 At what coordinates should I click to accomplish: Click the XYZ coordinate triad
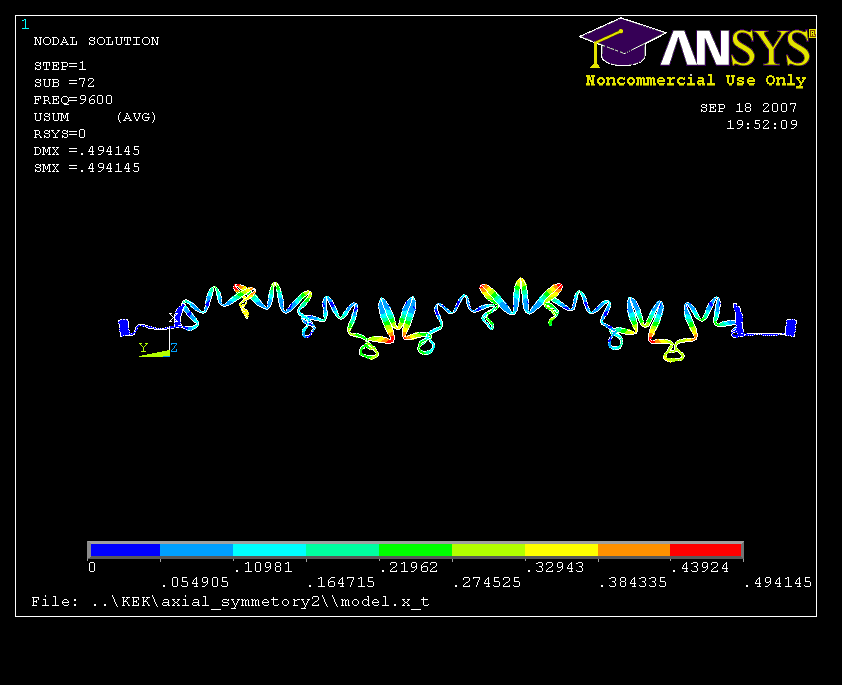(x=156, y=336)
